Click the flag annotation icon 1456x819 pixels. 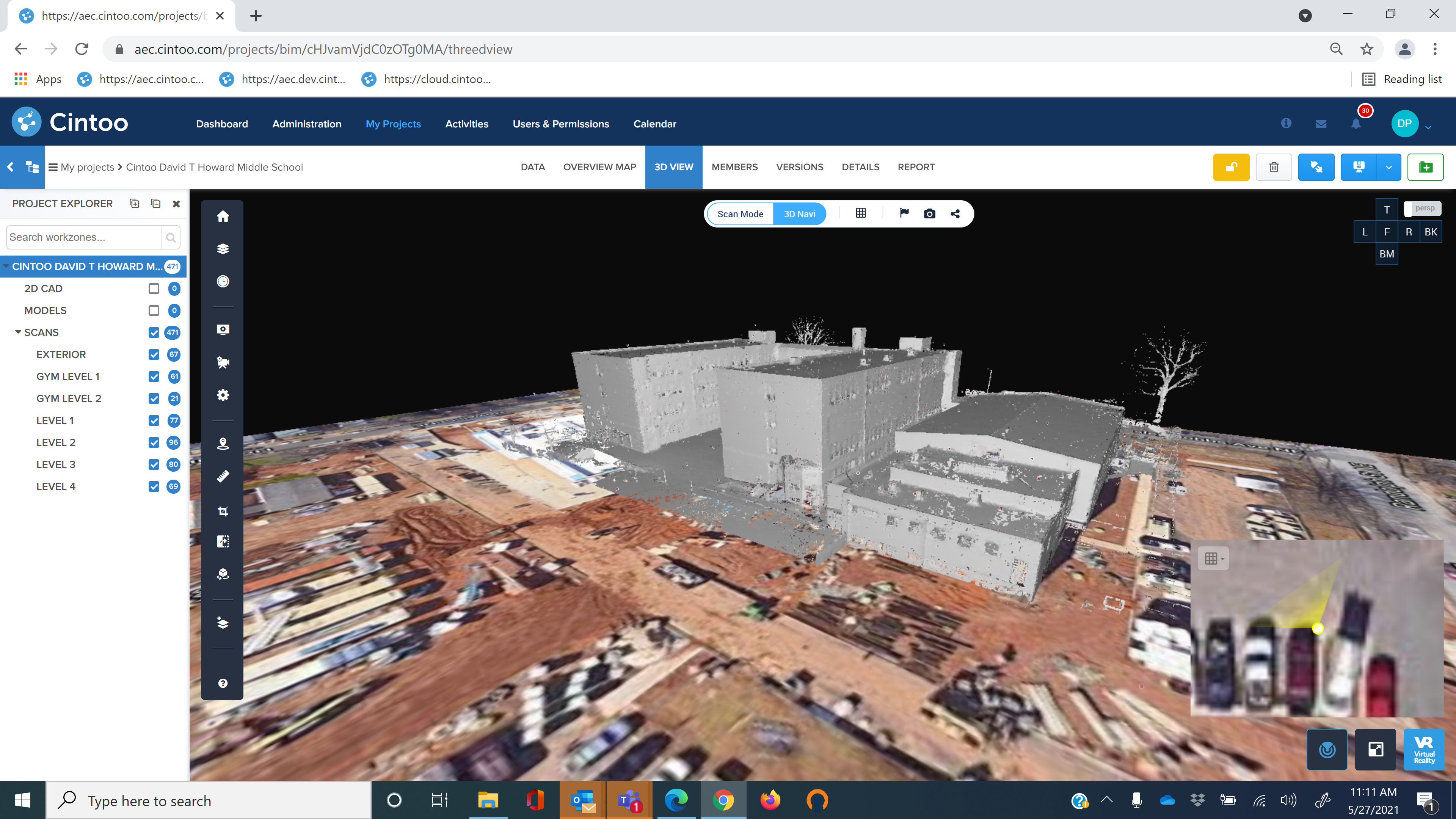point(904,213)
